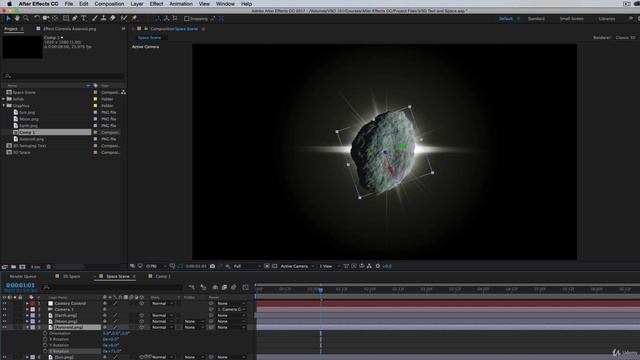Image resolution: width=640 pixels, height=360 pixels.
Task: Select the Selection arrow tool
Action: tap(8, 18)
